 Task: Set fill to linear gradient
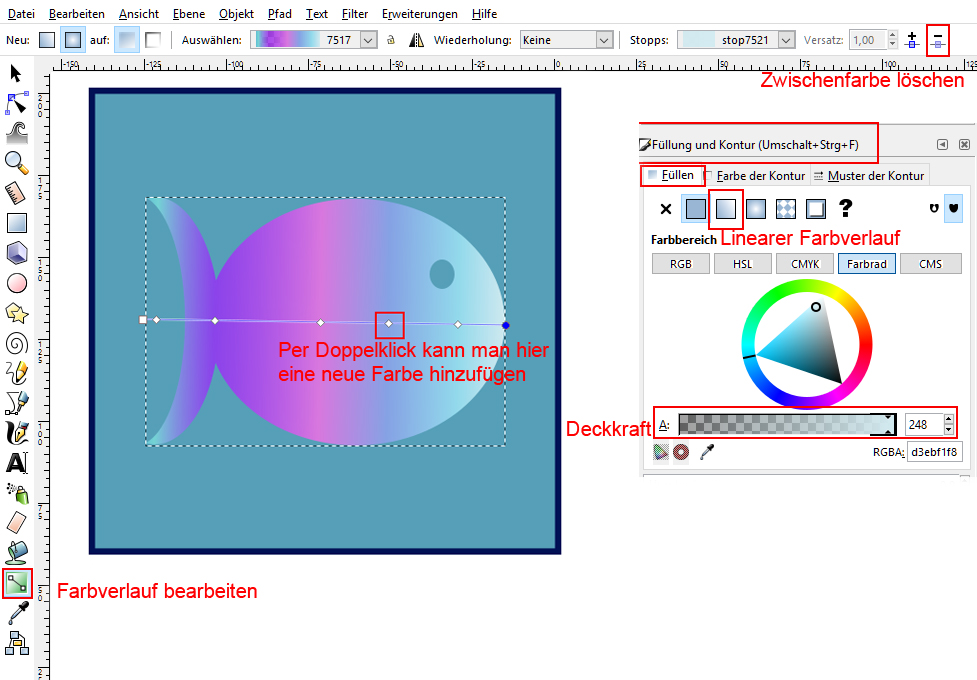725,208
